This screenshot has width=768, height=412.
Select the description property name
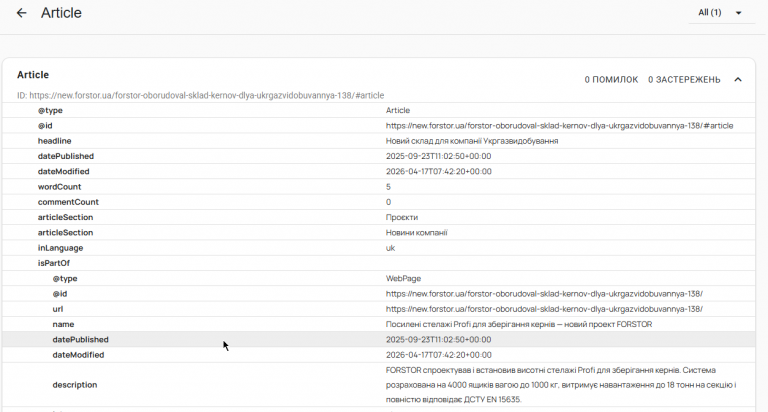point(74,385)
